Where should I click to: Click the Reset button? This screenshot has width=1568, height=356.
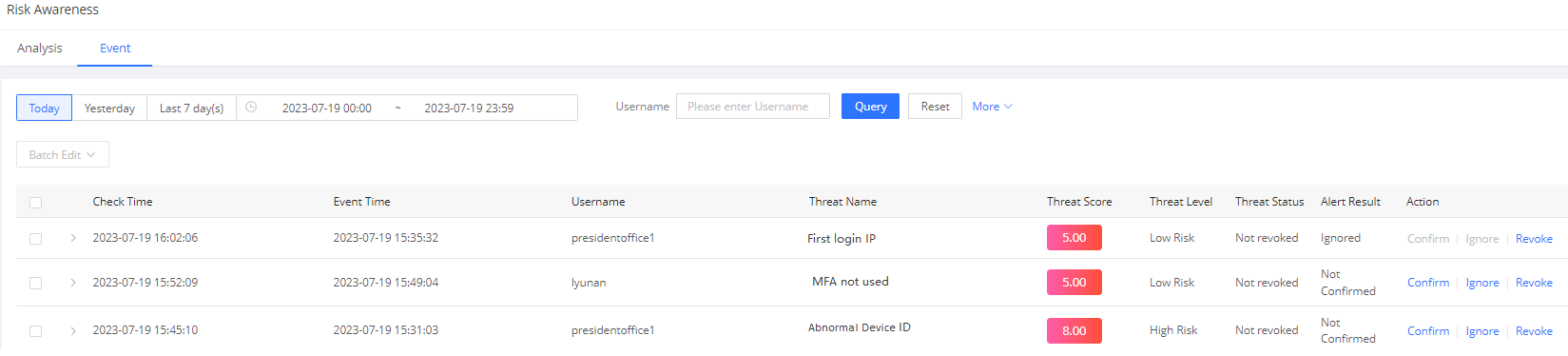click(935, 107)
